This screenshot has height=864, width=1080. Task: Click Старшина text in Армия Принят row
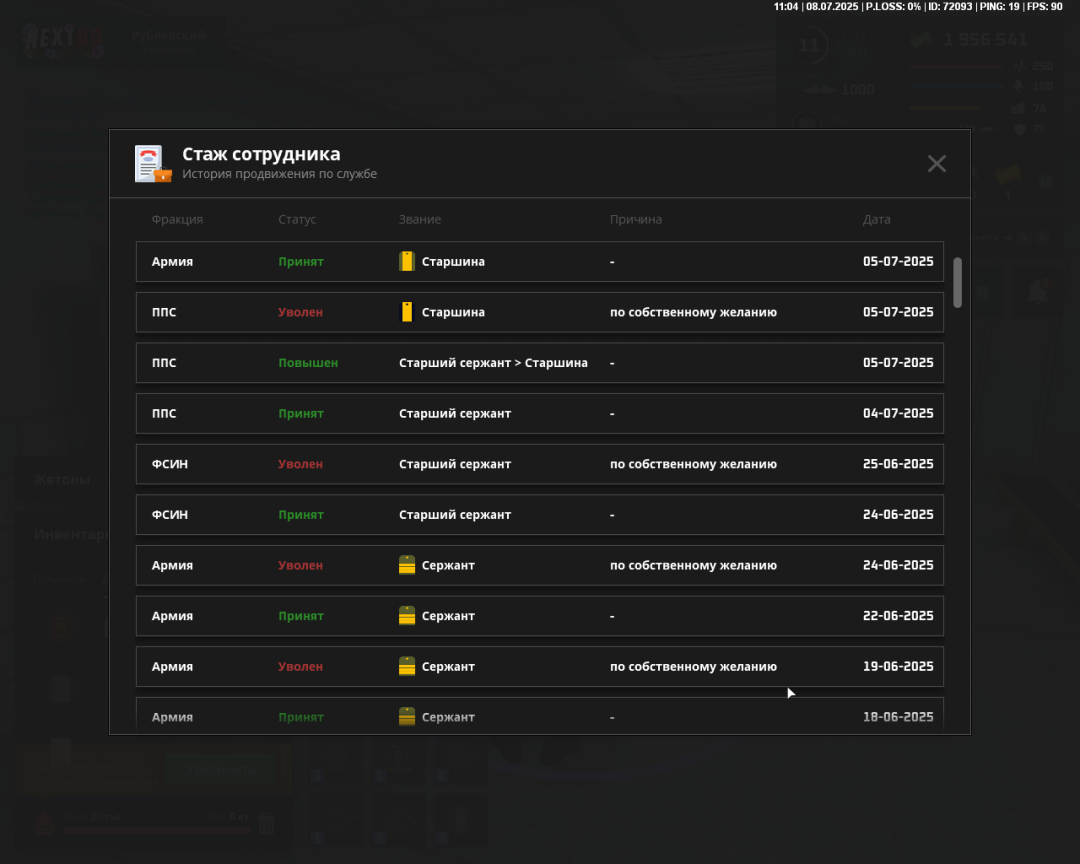pos(453,261)
